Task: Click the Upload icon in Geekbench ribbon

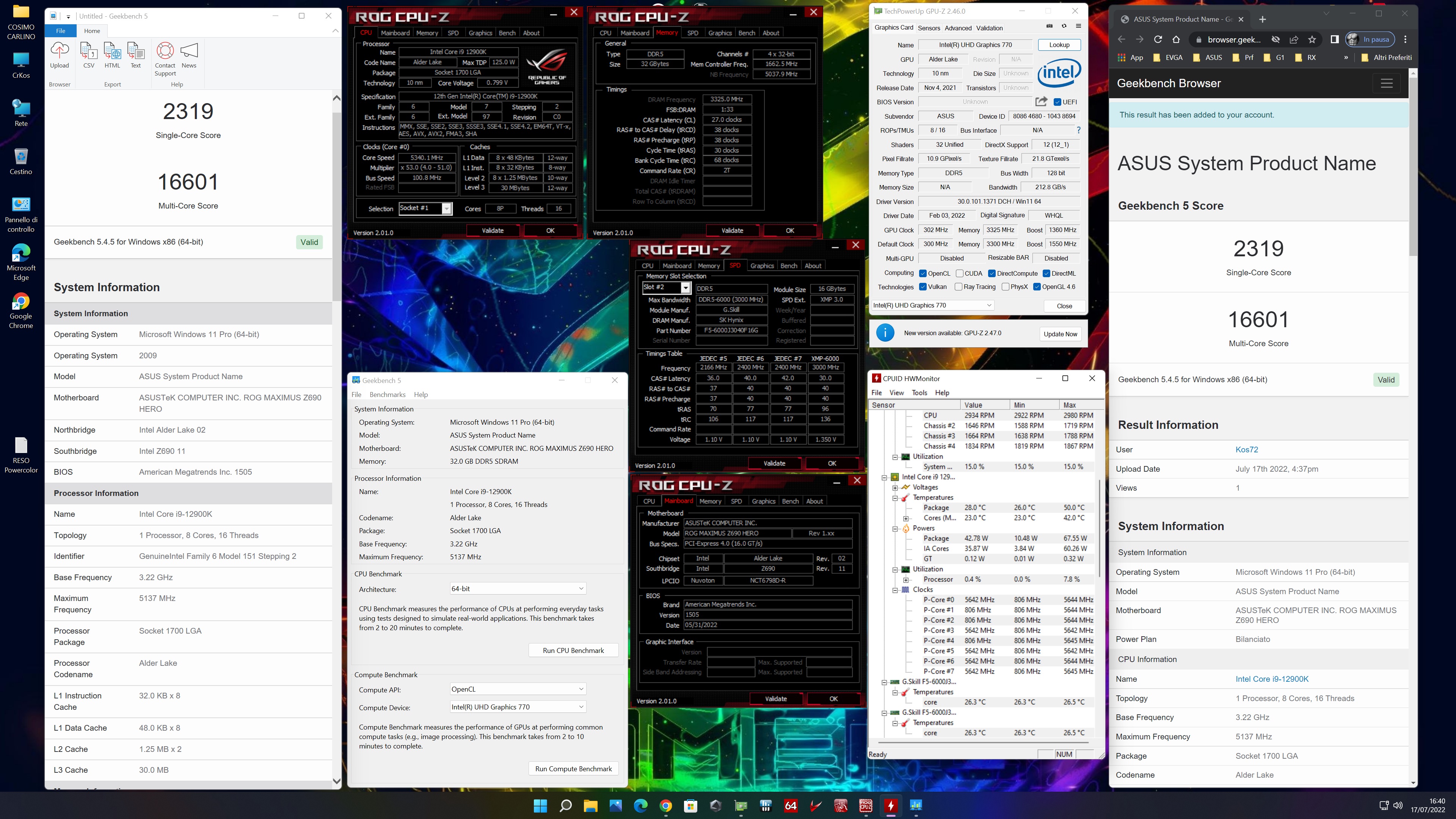Action: 60,55
